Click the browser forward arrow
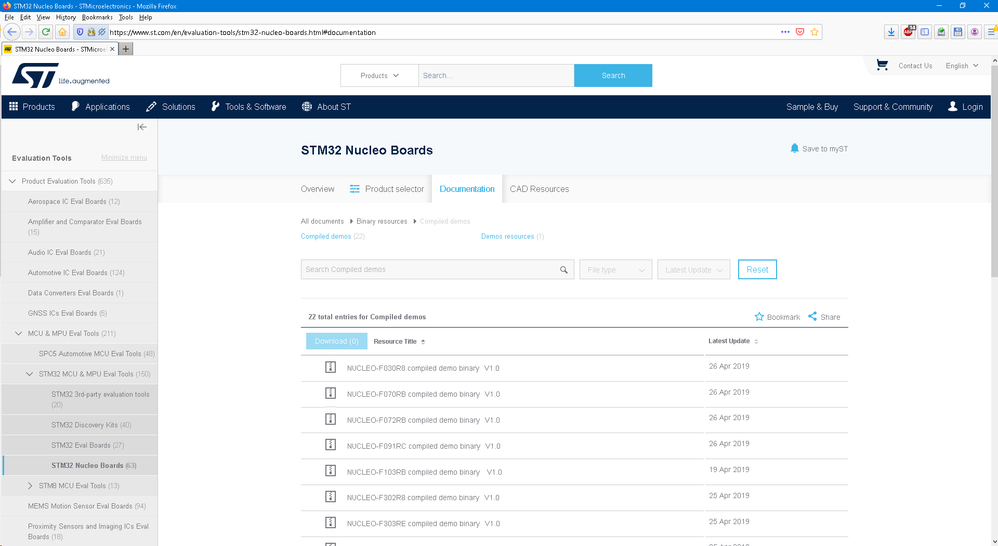Screen dimensions: 998x546 coord(29,32)
